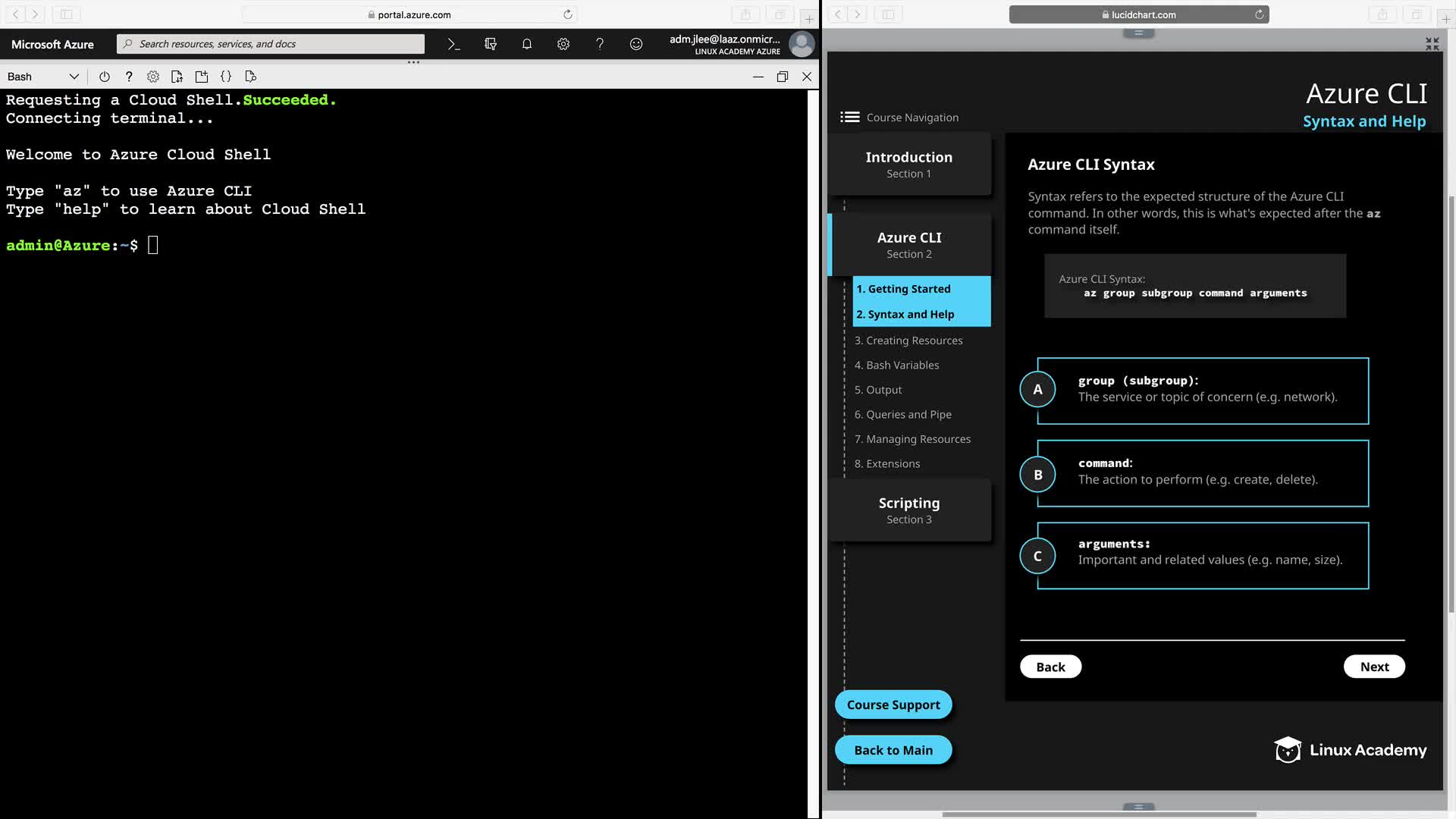
Task: Click the Directory and subscription filter icon
Action: tap(491, 44)
